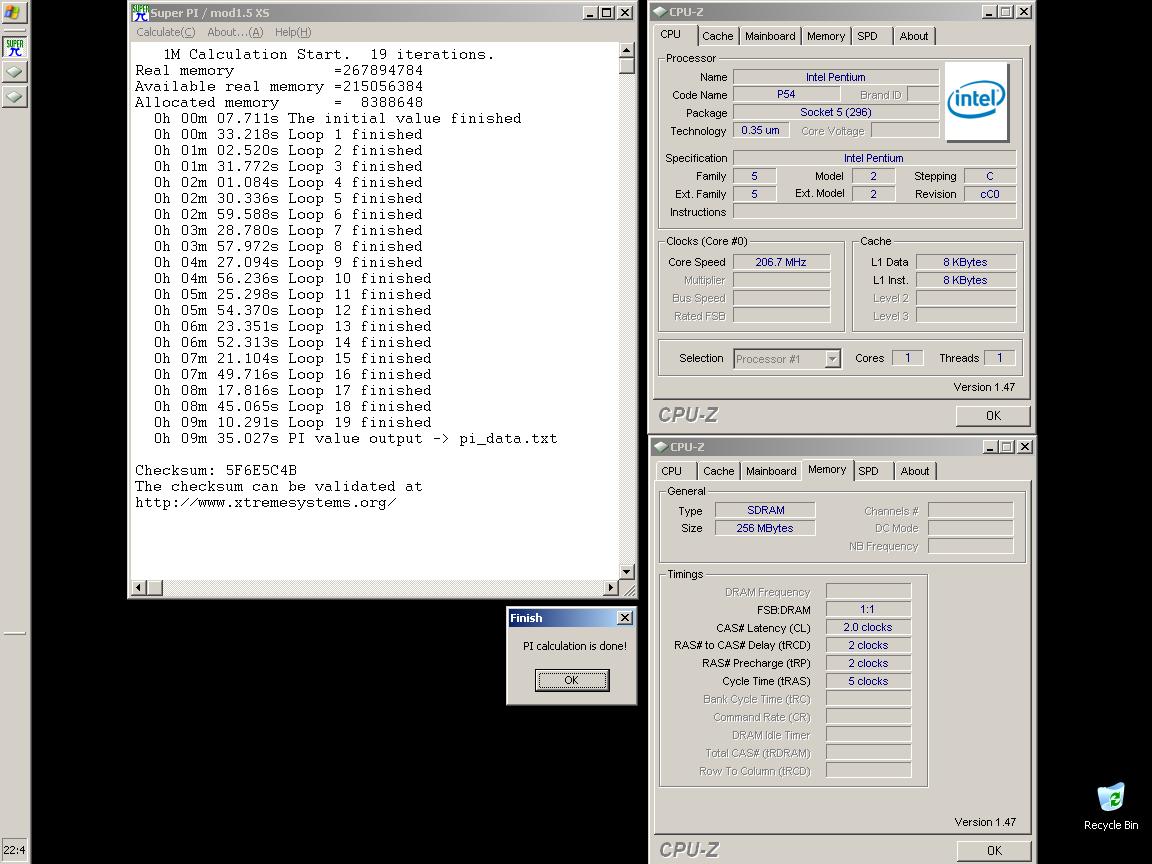Click the Code Name P54 field
The height and width of the screenshot is (864, 1152).
tap(786, 94)
